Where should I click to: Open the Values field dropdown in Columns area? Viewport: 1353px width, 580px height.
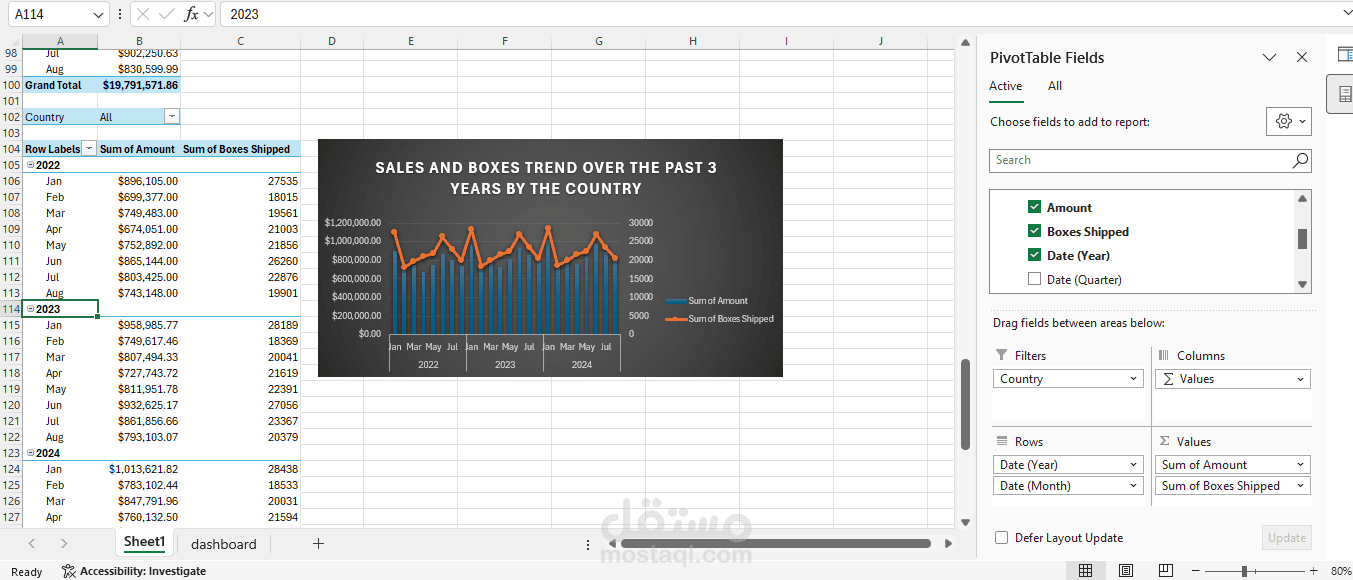(1300, 379)
